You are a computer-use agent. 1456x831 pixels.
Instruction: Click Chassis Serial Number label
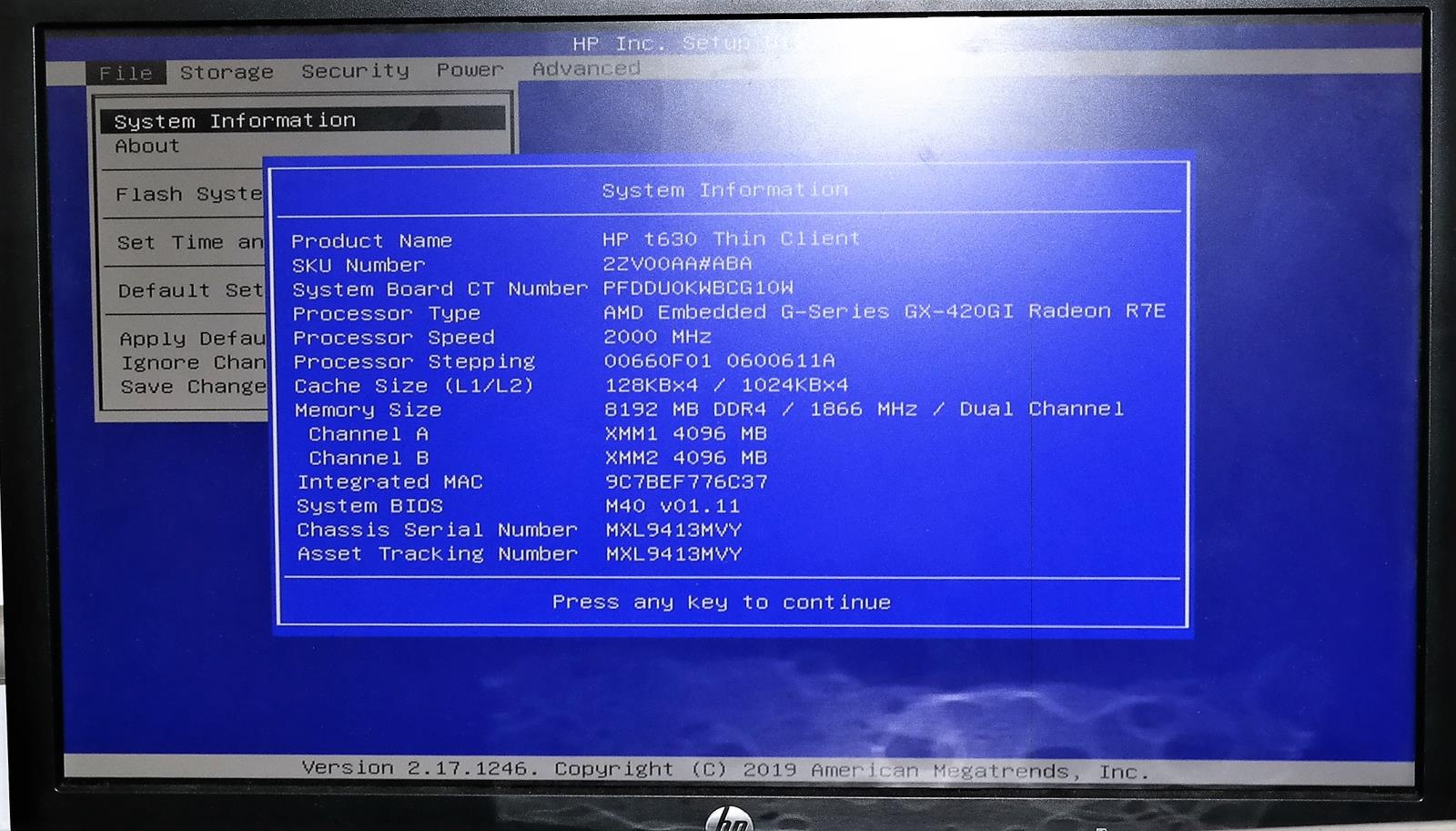pyautogui.click(x=438, y=530)
